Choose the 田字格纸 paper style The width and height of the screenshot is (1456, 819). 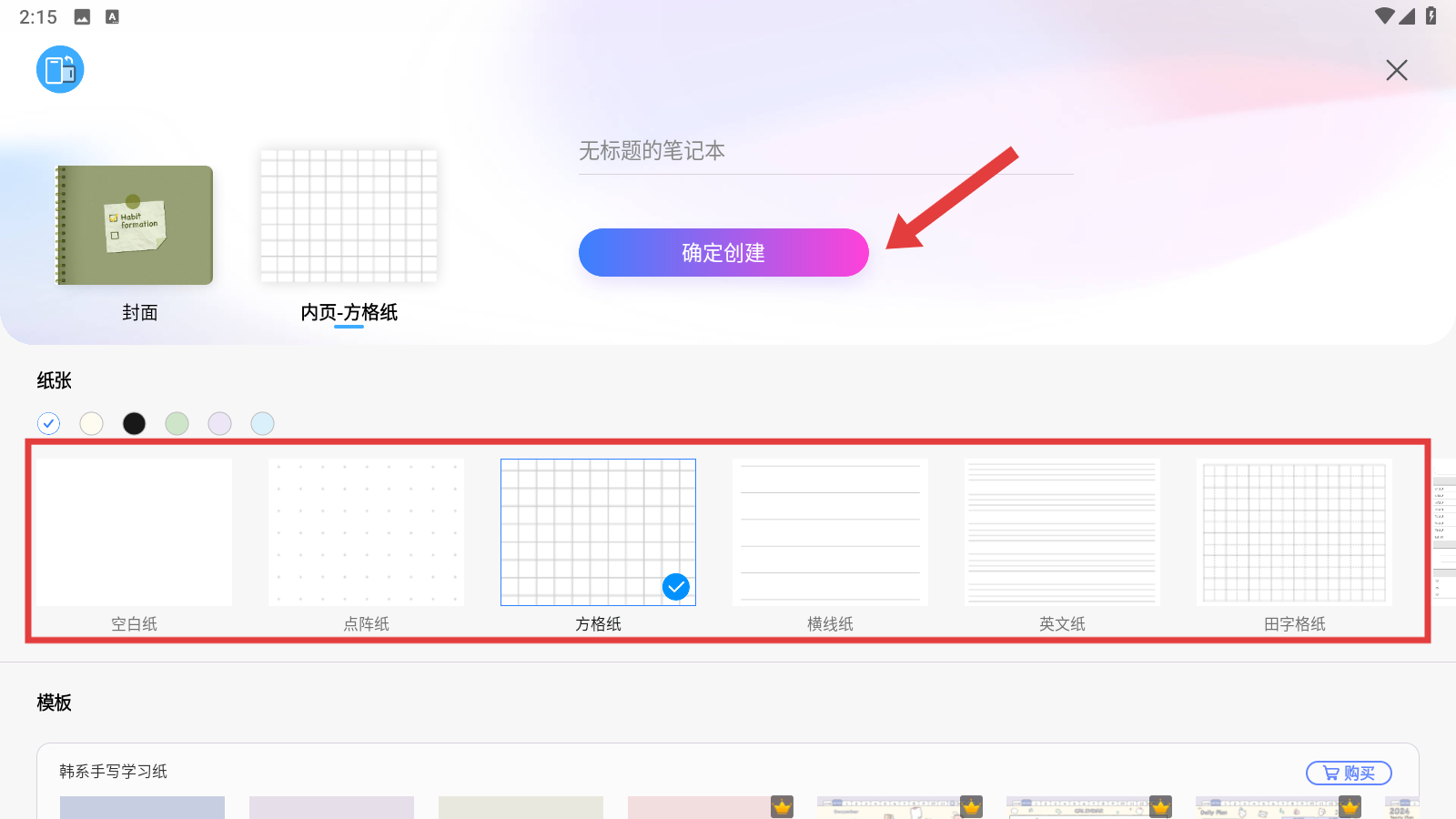click(1294, 532)
